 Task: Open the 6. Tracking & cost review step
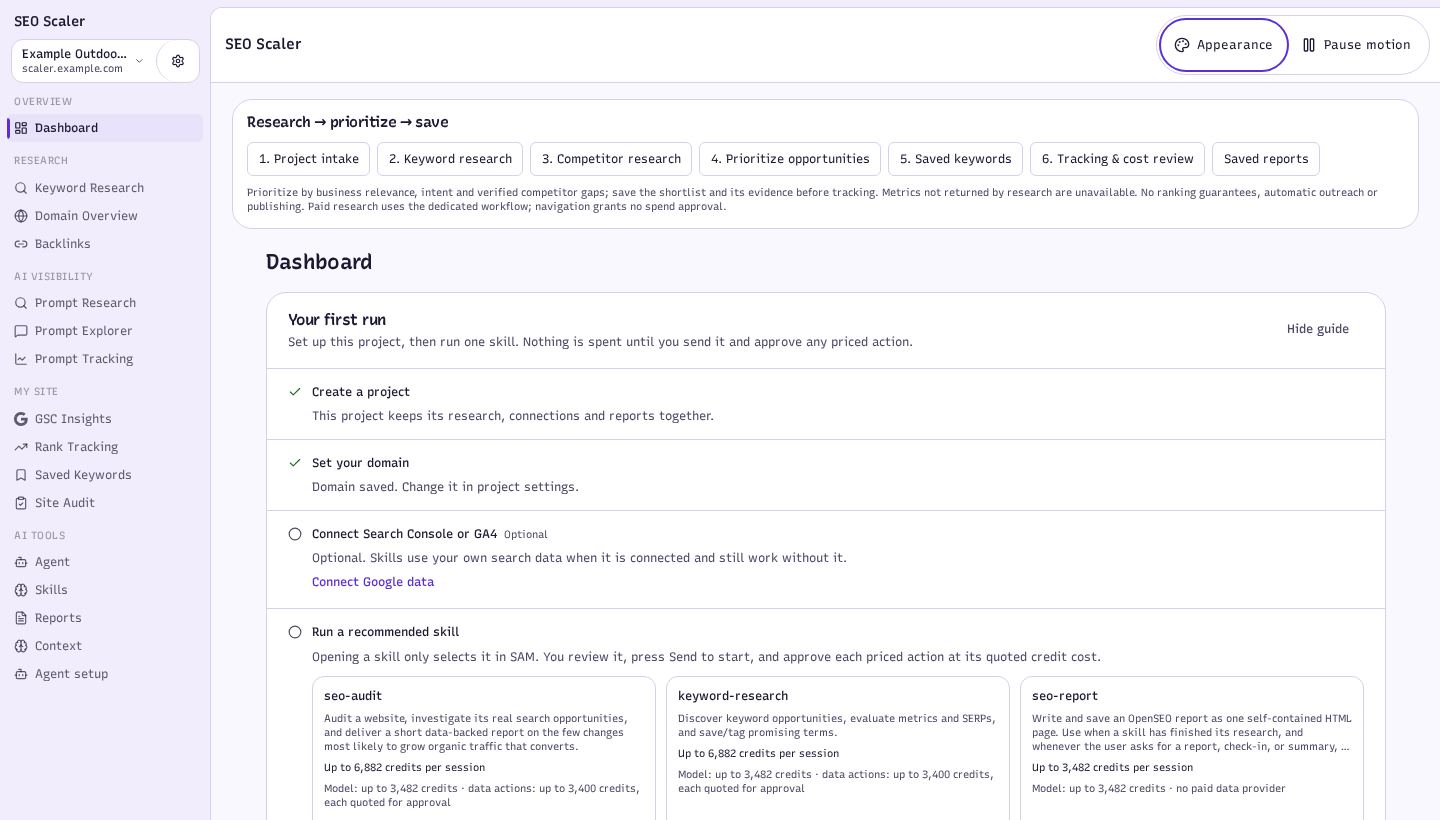[1117, 159]
